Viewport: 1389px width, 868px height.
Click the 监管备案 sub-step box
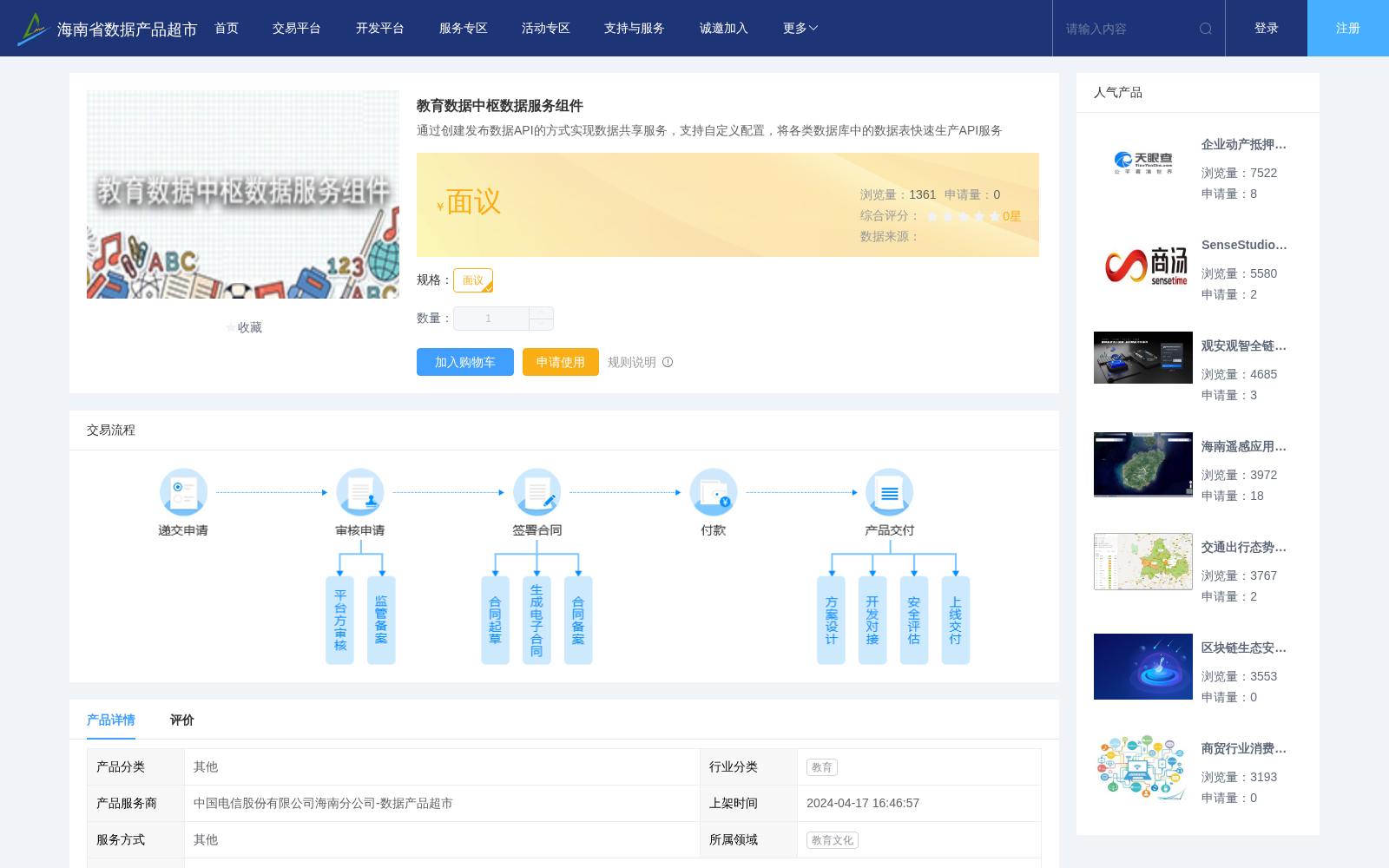[381, 621]
